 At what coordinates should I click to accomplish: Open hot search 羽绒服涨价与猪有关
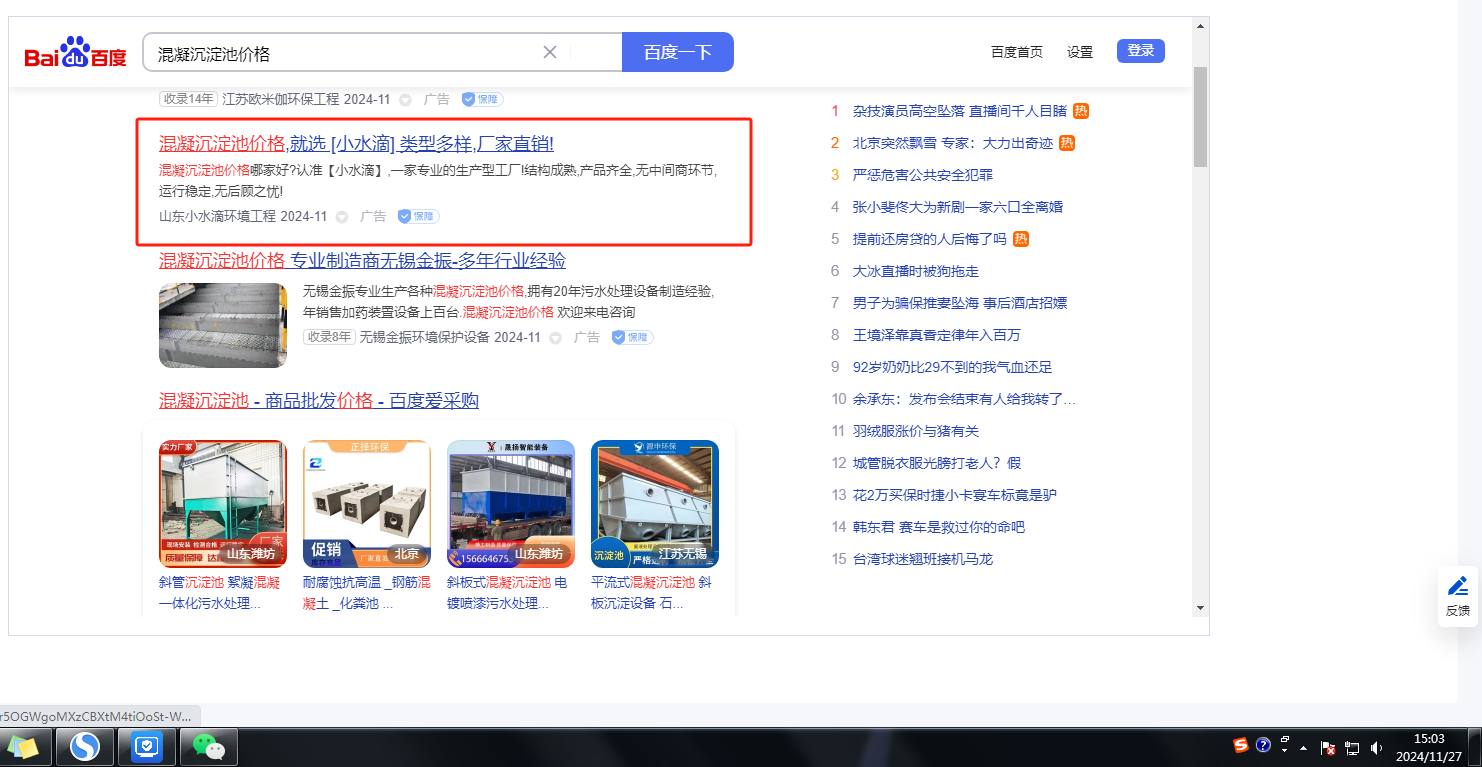[916, 431]
